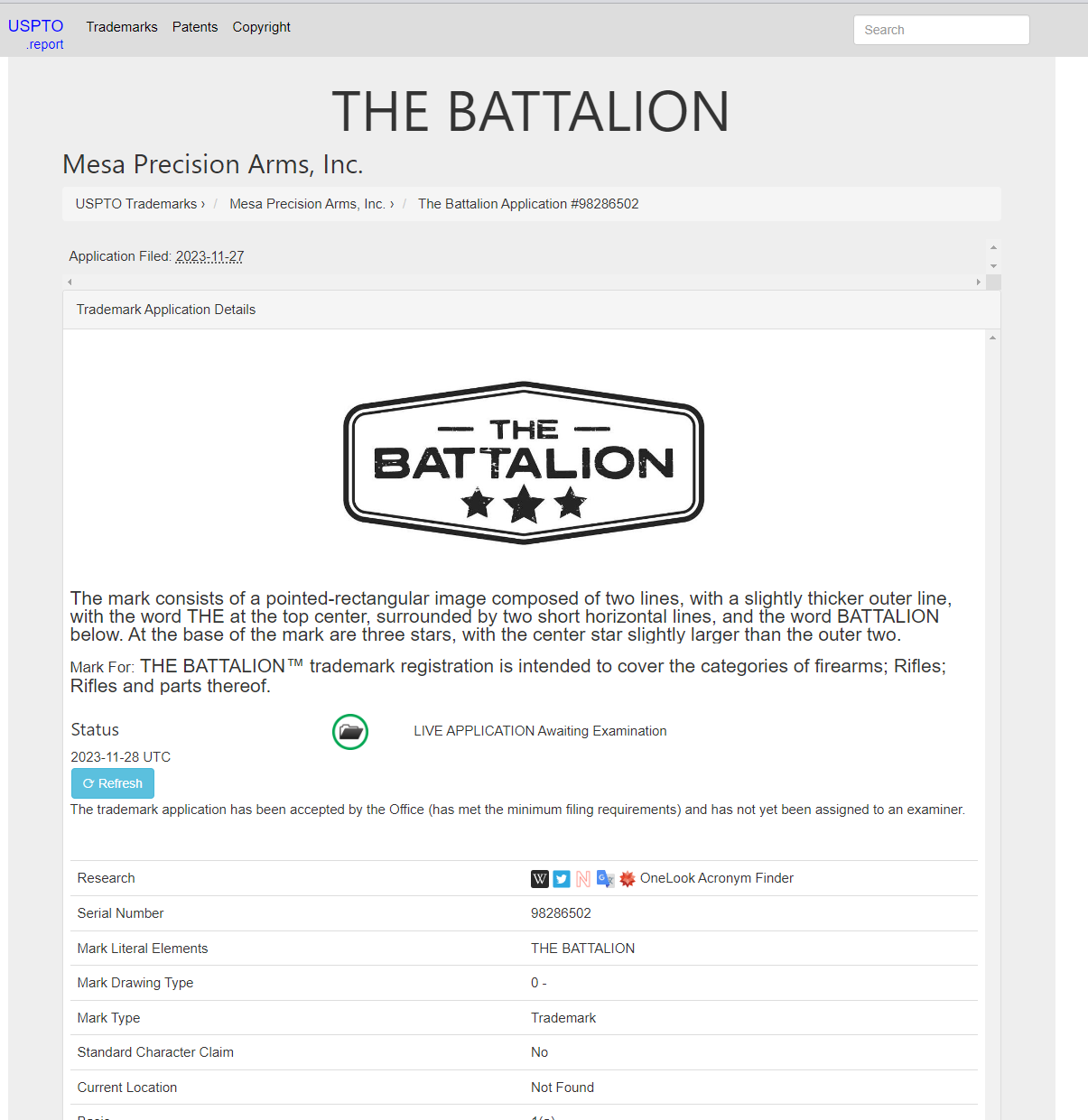Click the filing date 2023-11-27
Viewport: 1088px width, 1120px height.
(x=209, y=256)
